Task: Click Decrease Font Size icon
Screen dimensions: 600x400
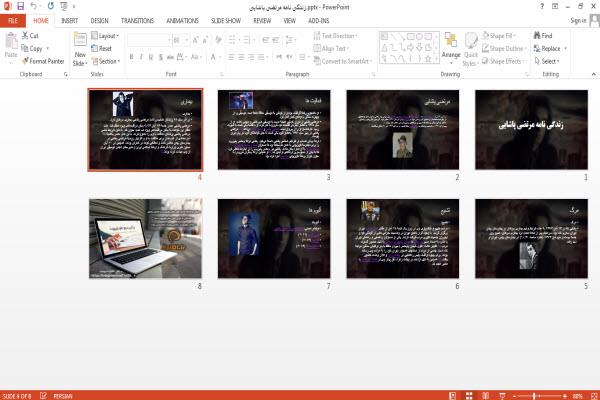Action: point(205,40)
